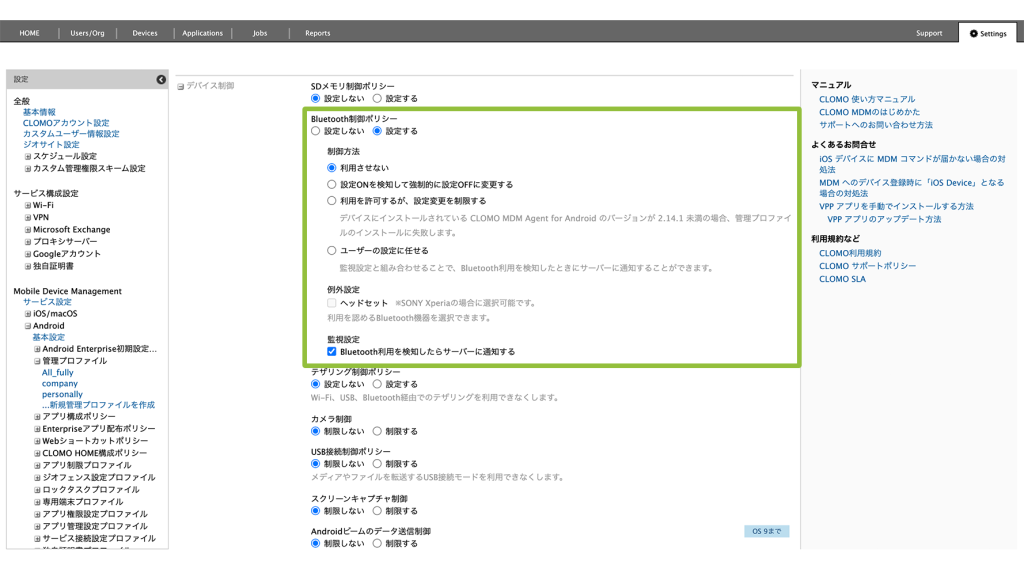The height and width of the screenshot is (576, 1024).
Task: Switch to the Reports tab
Action: [317, 33]
